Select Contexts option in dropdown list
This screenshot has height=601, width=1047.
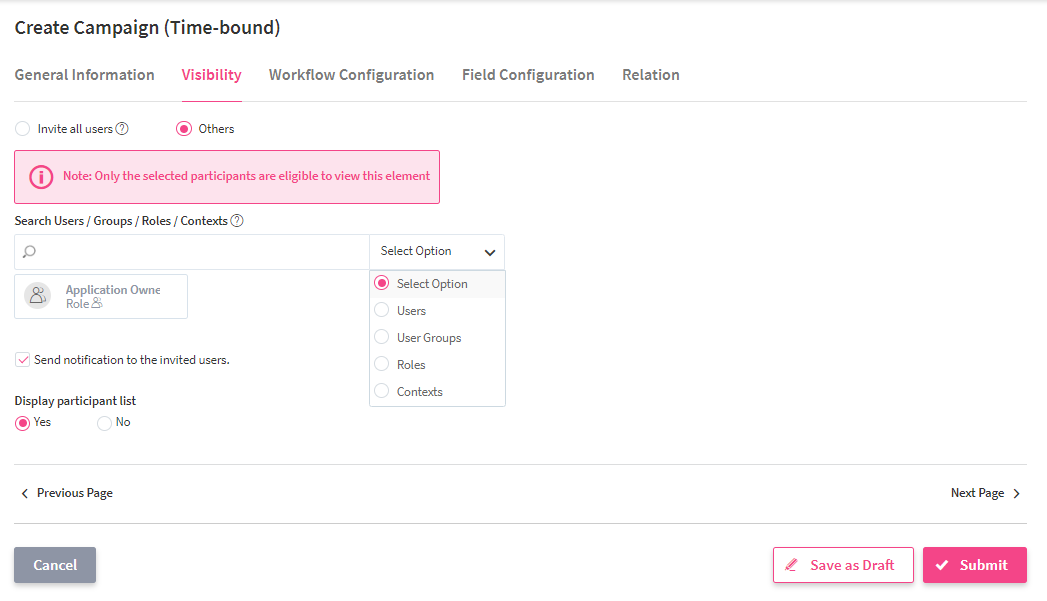419,392
